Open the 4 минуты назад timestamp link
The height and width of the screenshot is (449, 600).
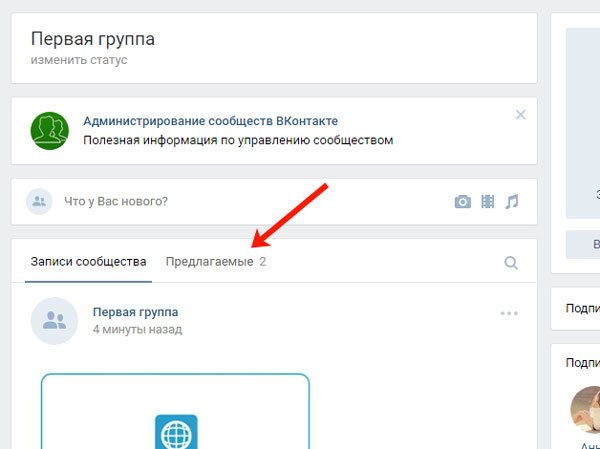pos(137,329)
